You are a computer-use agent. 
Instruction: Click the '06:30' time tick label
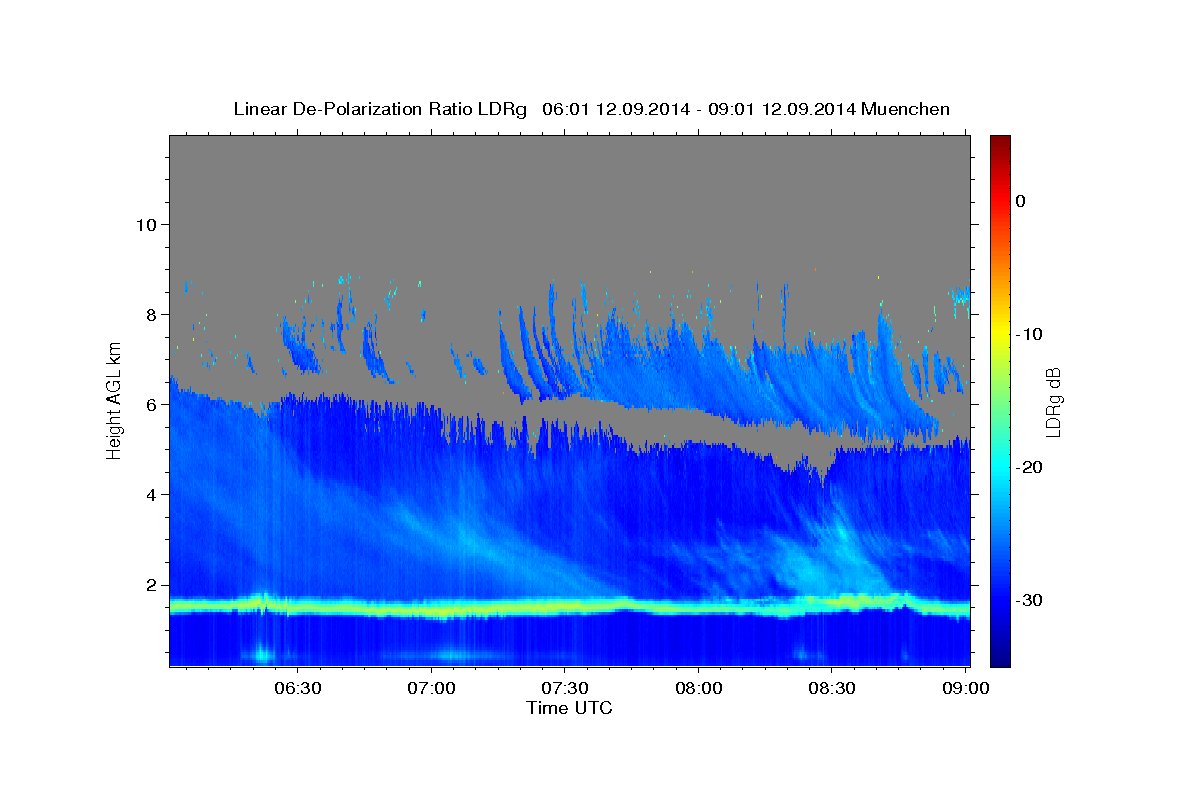pos(298,689)
